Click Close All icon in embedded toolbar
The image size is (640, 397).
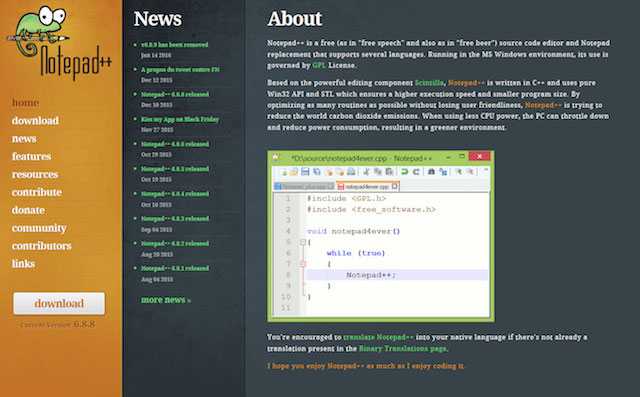[340, 172]
